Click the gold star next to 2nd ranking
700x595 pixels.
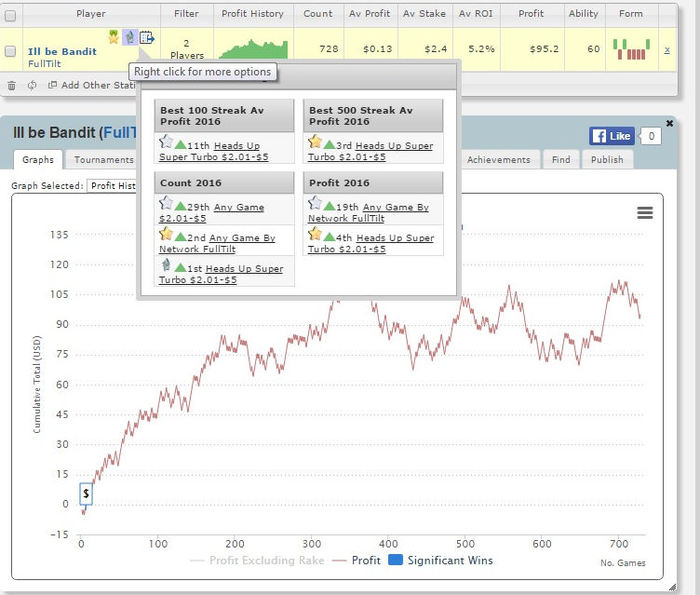(166, 233)
